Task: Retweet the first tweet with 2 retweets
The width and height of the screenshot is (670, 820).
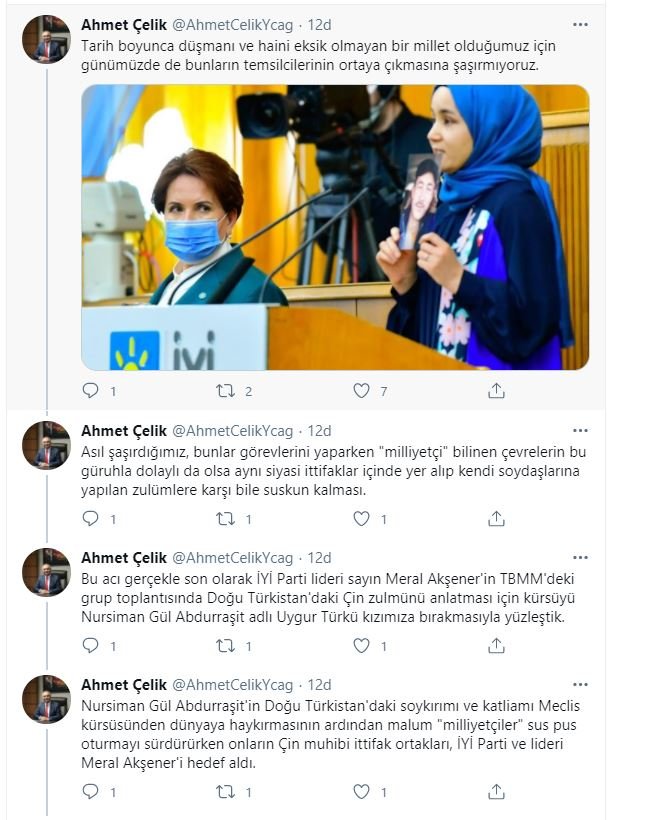Action: [x=226, y=391]
